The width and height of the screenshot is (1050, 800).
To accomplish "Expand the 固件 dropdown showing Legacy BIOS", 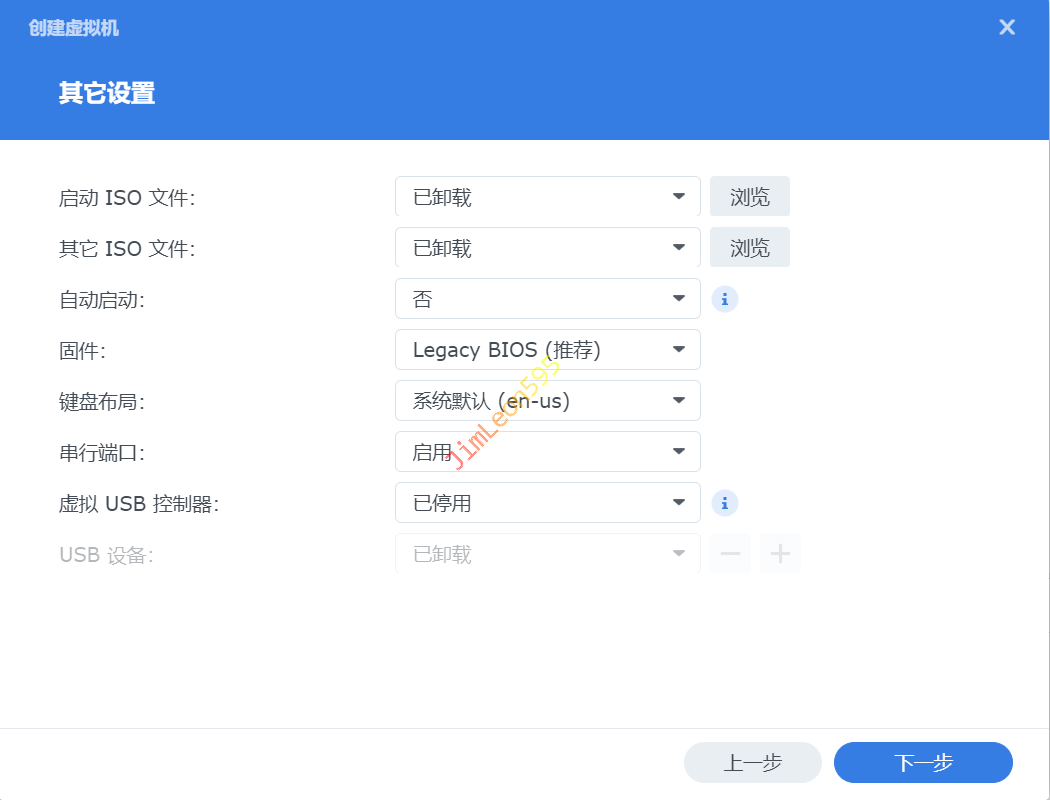I will (547, 350).
